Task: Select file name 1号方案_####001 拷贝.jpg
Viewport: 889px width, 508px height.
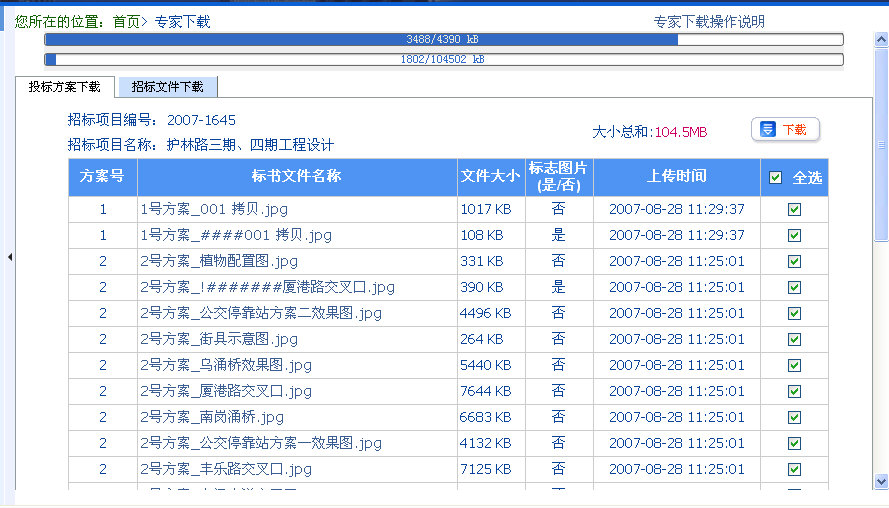Action: coord(236,235)
